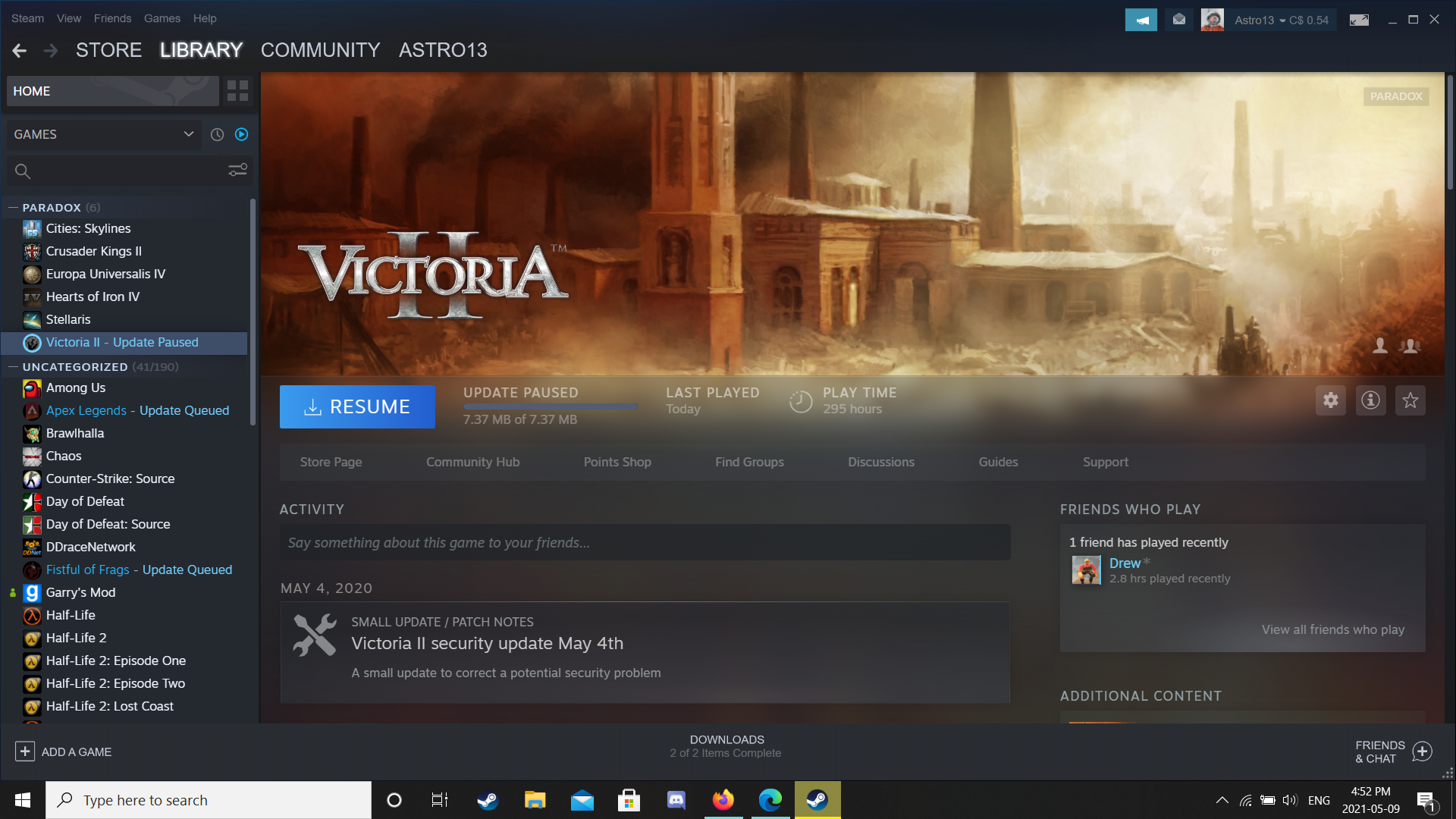
Task: Click RESUME to continue the Victoria II update
Action: click(x=356, y=406)
